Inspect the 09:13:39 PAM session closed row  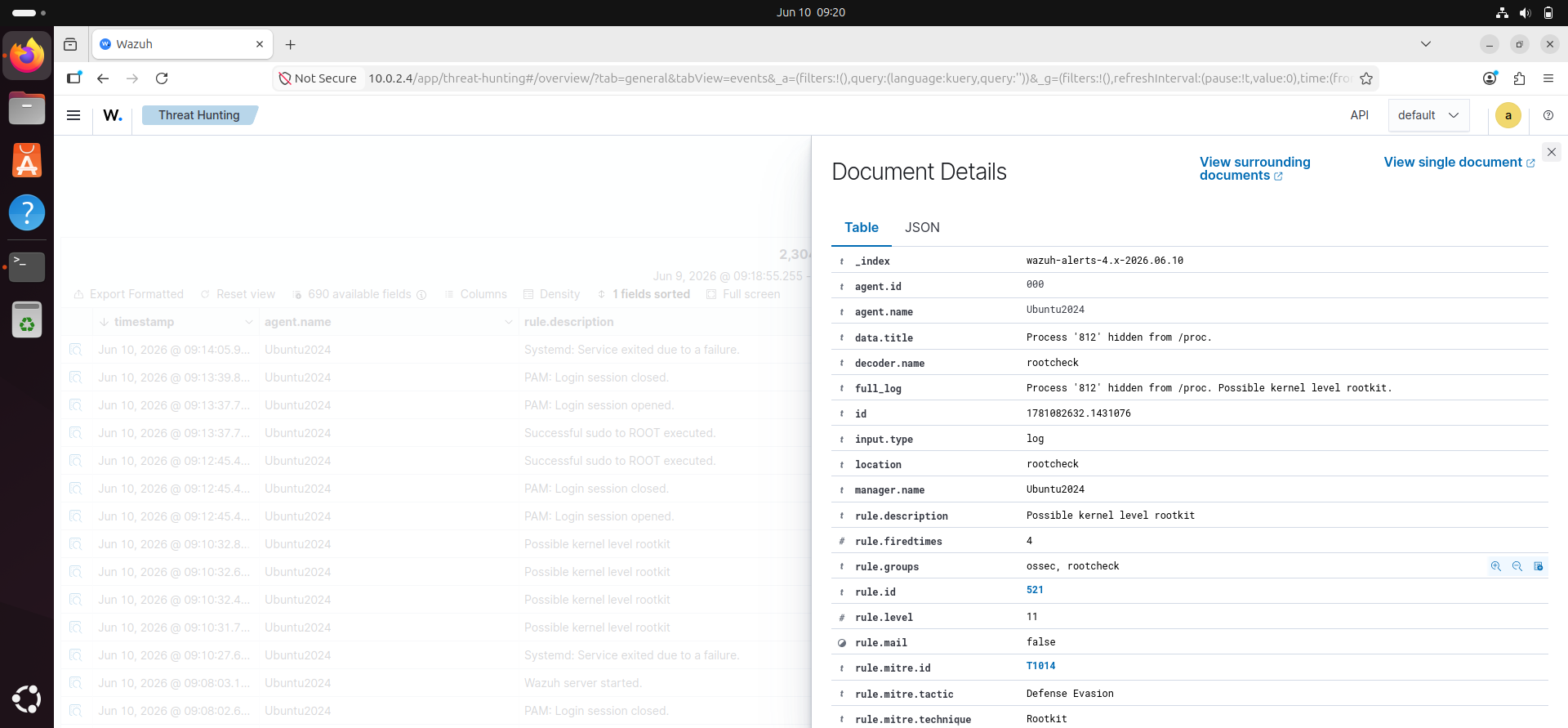point(76,377)
